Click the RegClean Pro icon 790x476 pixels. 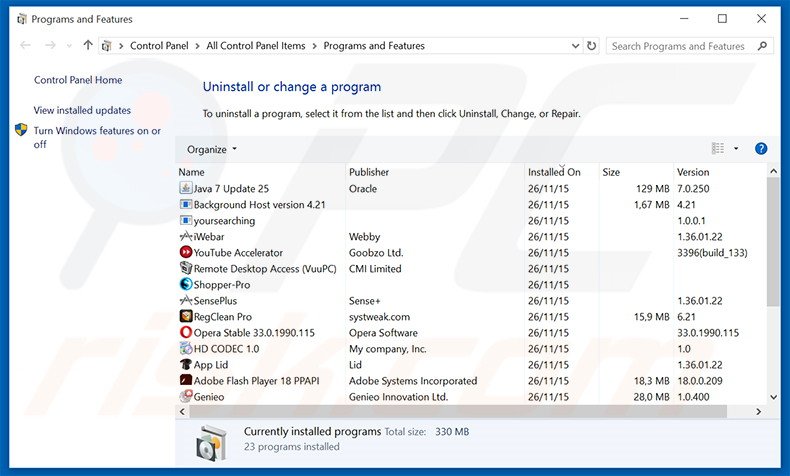(x=186, y=316)
